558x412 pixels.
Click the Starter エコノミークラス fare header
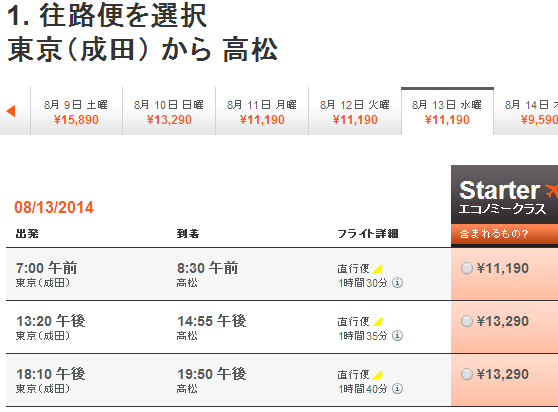(x=505, y=195)
